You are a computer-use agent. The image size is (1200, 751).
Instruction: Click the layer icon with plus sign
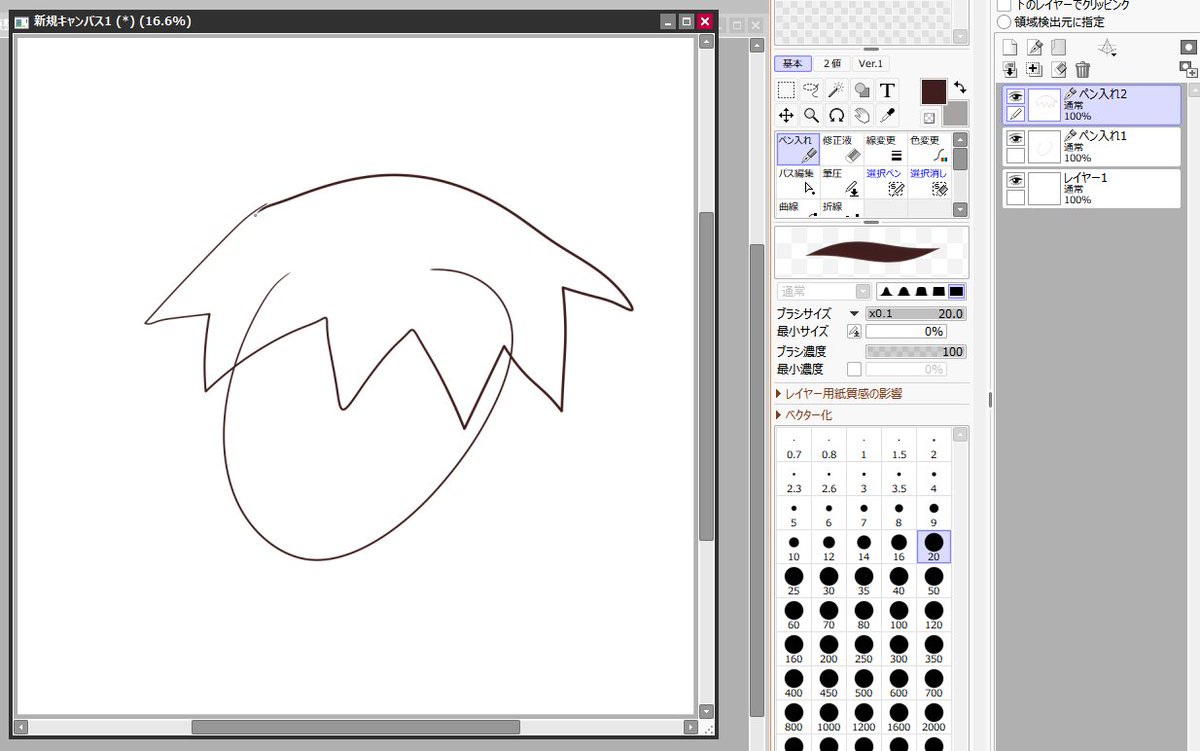[x=1035, y=69]
